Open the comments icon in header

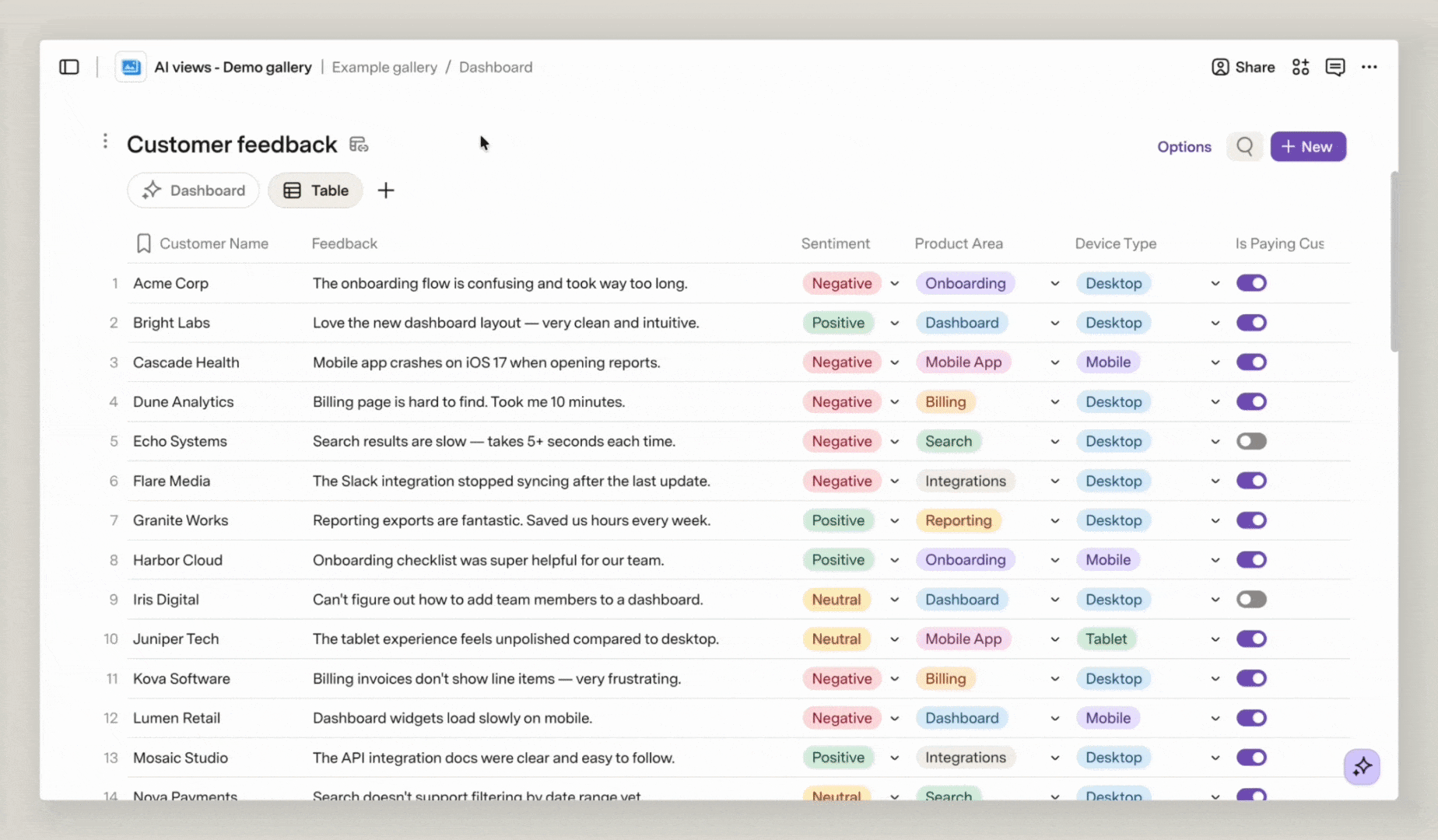1335,67
